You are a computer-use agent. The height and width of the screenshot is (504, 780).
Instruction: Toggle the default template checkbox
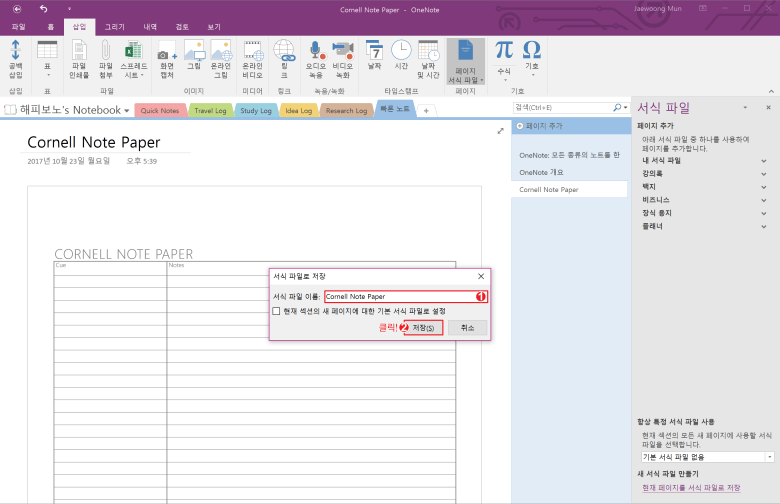[x=276, y=311]
